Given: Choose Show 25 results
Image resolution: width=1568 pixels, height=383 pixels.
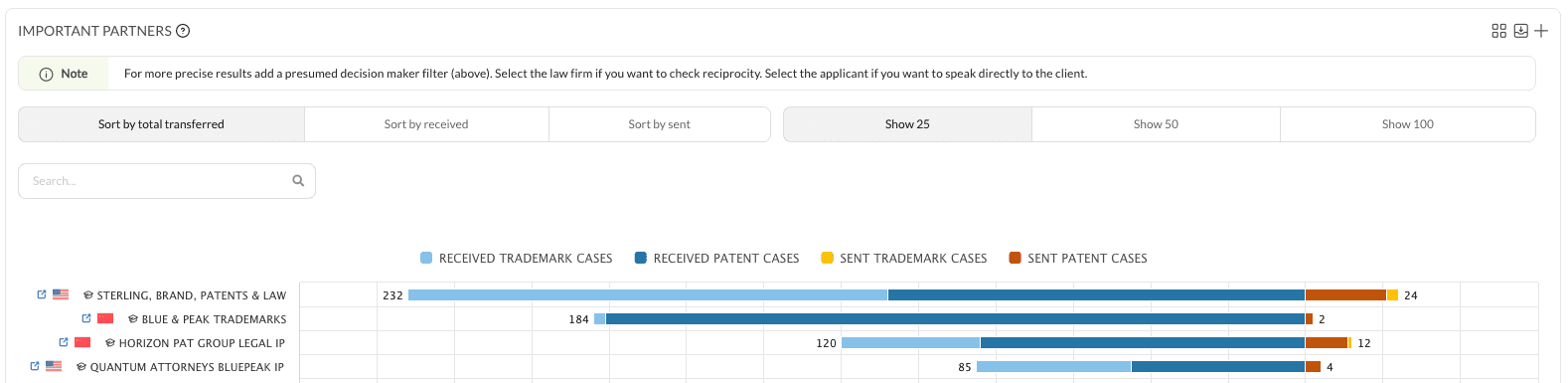Looking at the screenshot, I should (x=907, y=124).
